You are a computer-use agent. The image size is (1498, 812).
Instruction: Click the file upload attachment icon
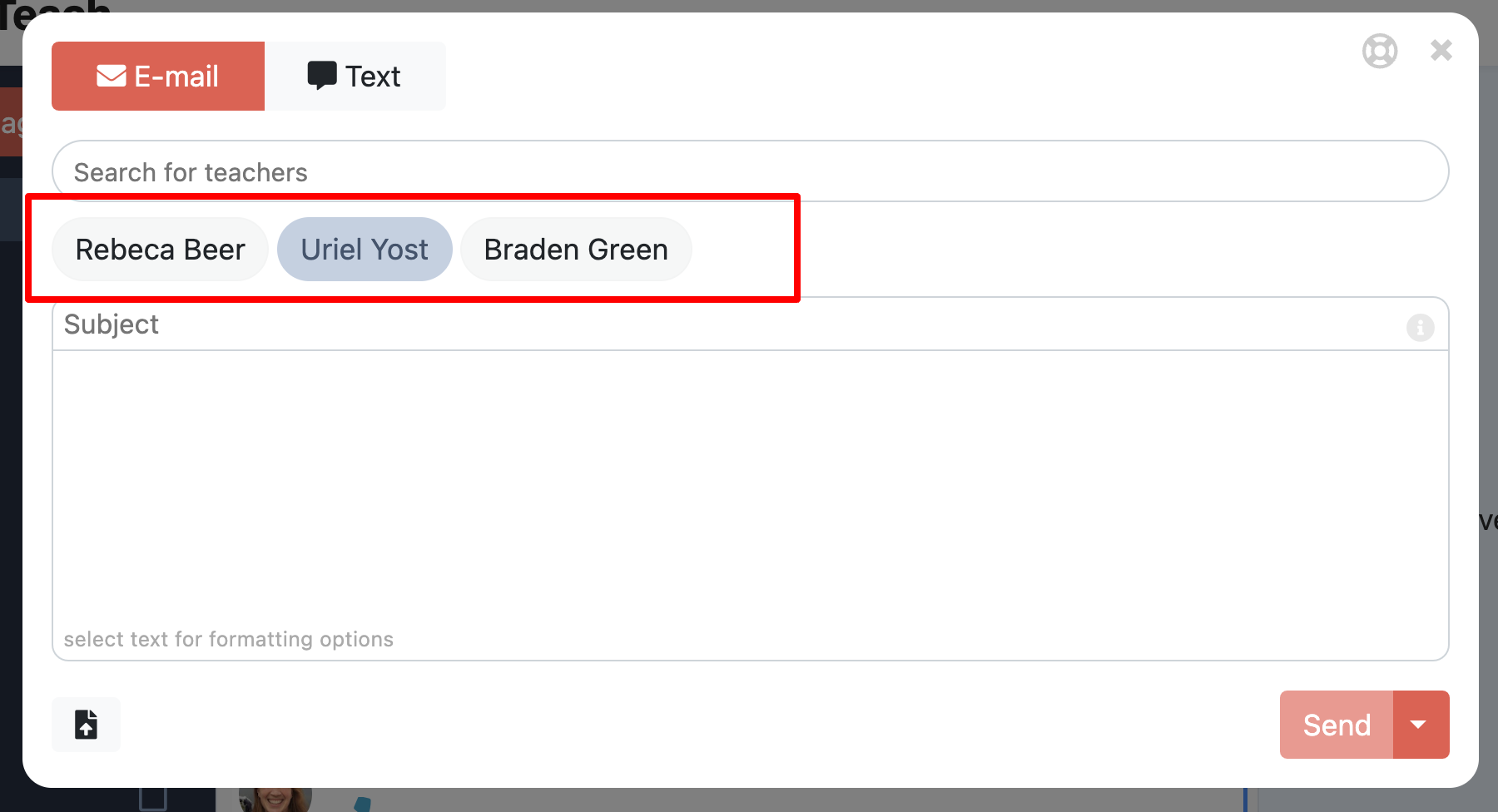[87, 725]
